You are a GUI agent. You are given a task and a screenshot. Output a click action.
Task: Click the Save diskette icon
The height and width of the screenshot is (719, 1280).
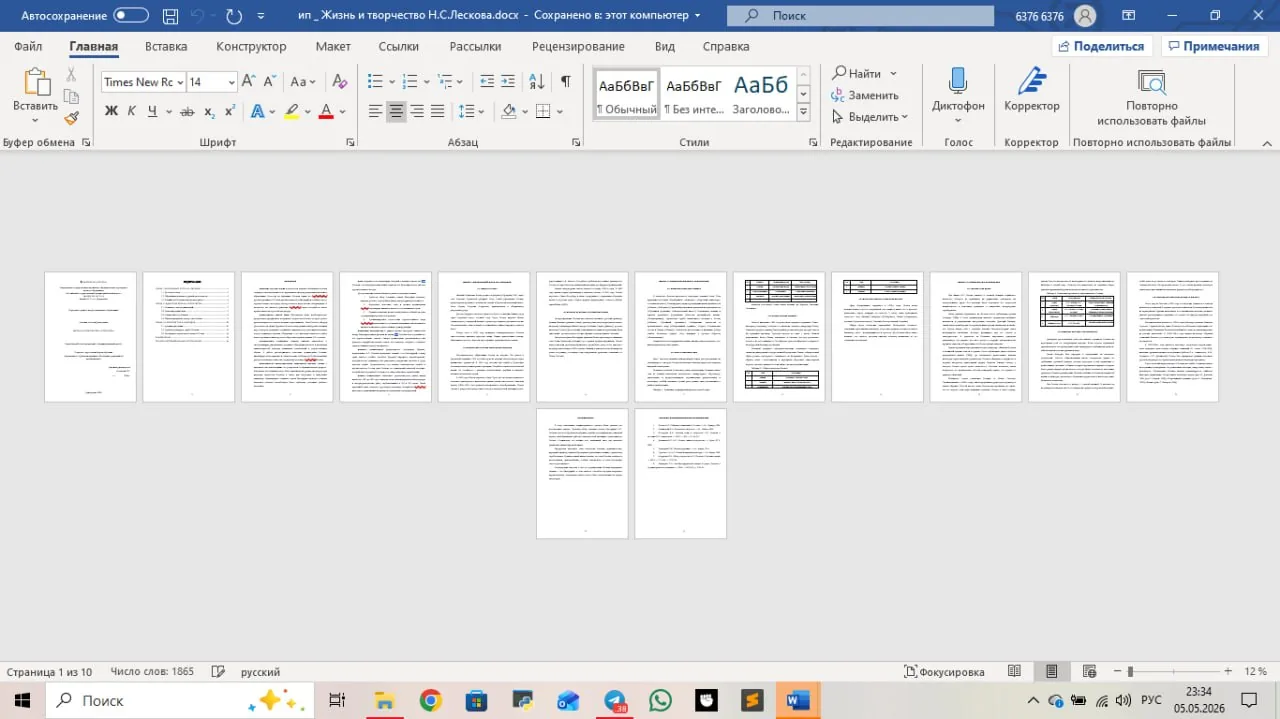point(170,16)
